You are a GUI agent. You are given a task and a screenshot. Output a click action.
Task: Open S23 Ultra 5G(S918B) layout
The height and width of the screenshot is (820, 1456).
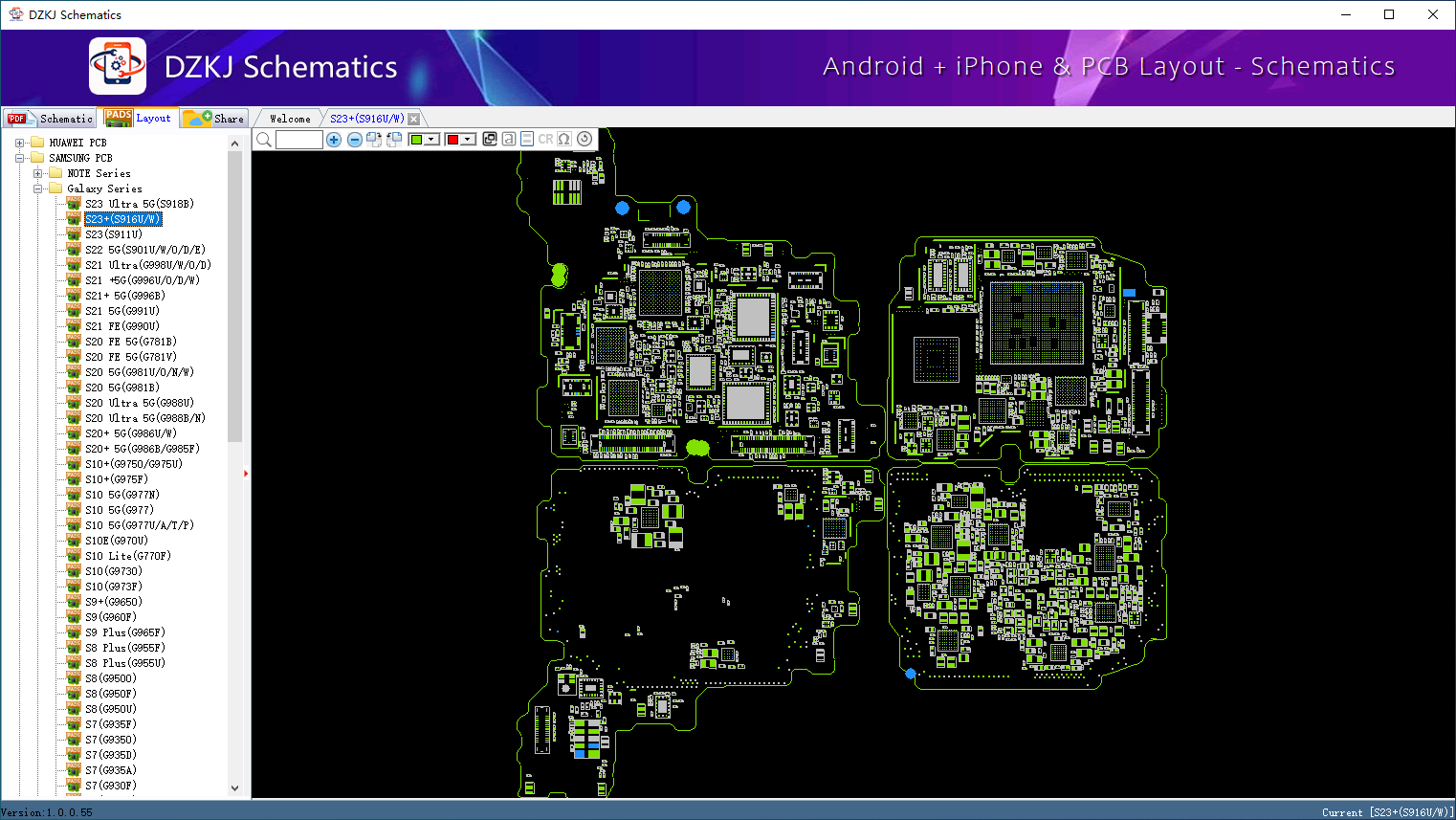click(x=139, y=204)
